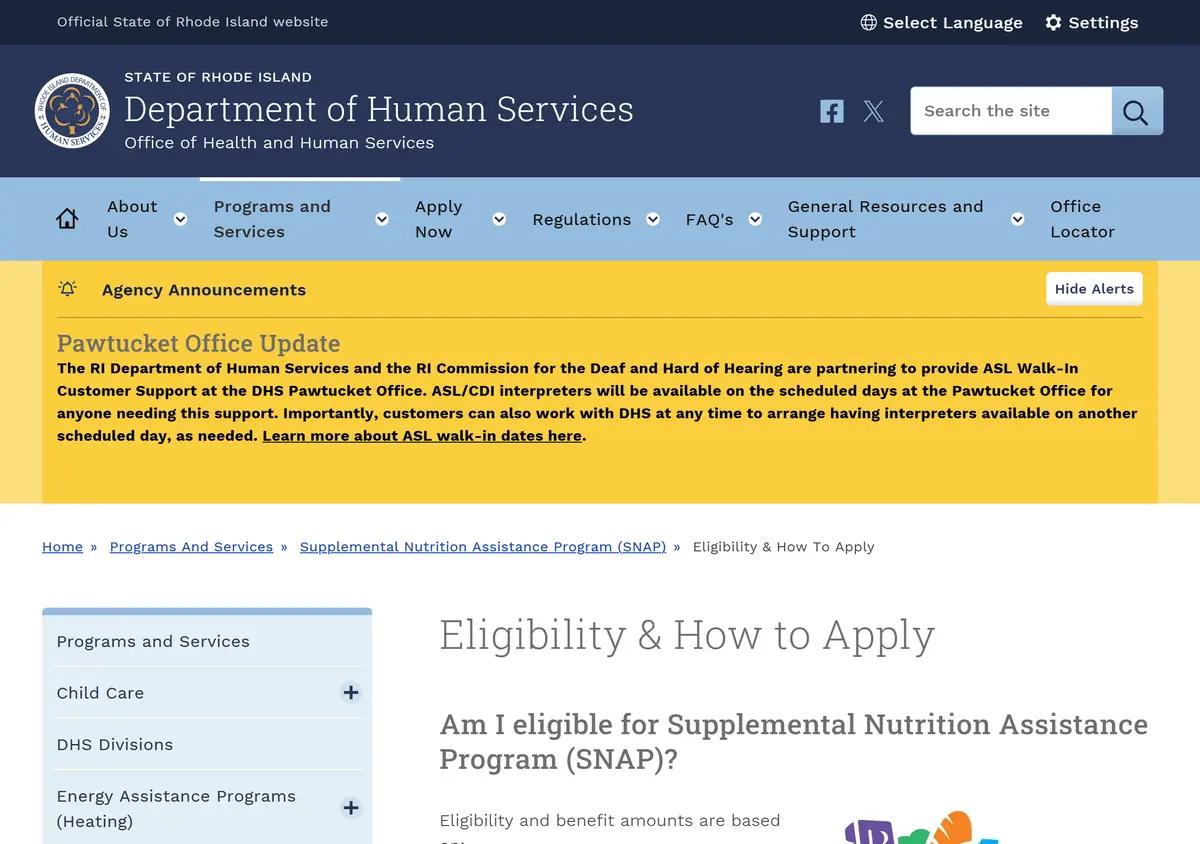Viewport: 1200px width, 844px height.
Task: Click the gear icon next to Settings
Action: [x=1053, y=22]
